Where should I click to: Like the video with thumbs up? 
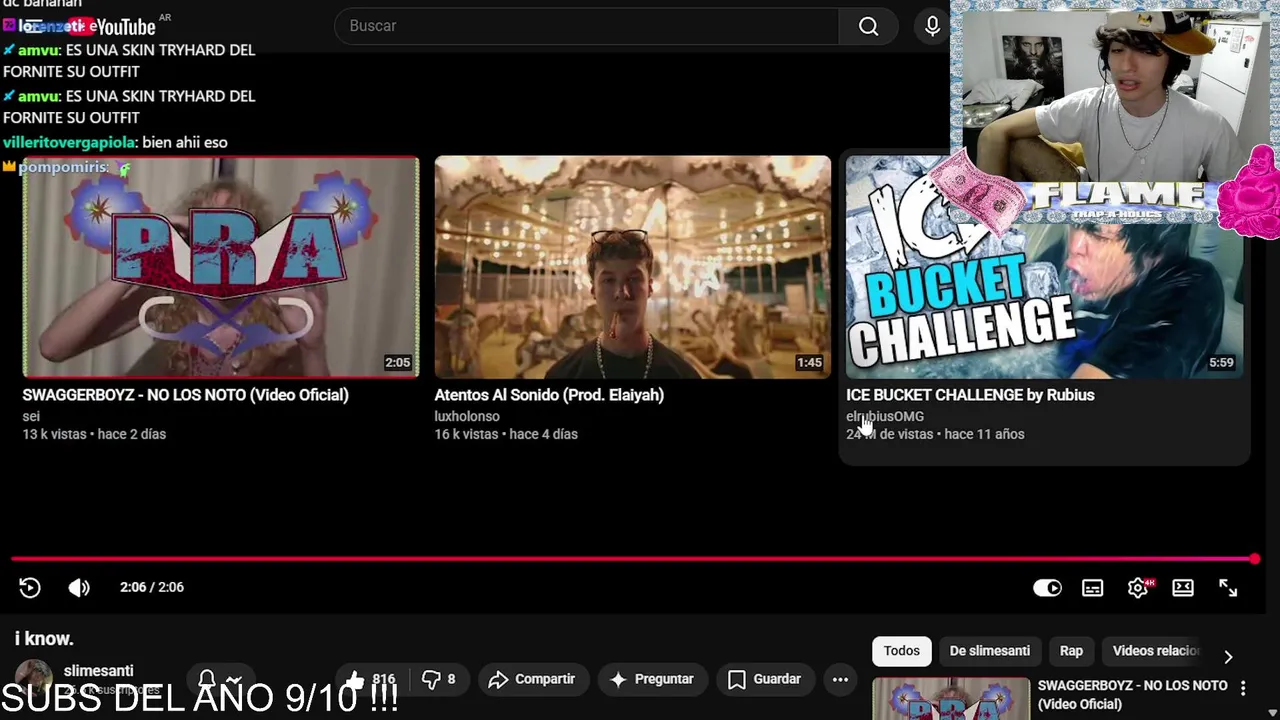click(371, 680)
